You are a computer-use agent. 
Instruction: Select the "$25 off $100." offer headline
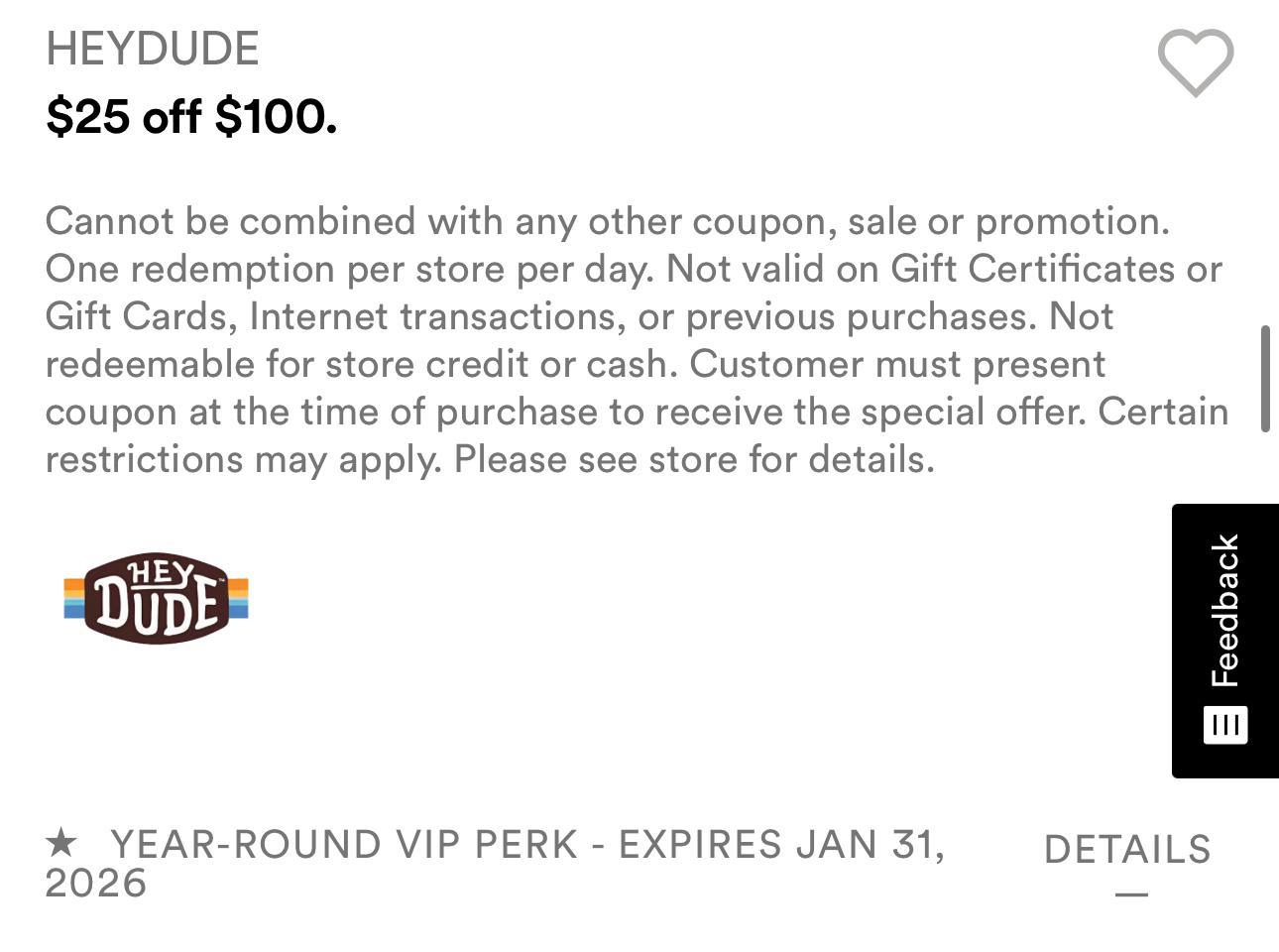coord(191,117)
